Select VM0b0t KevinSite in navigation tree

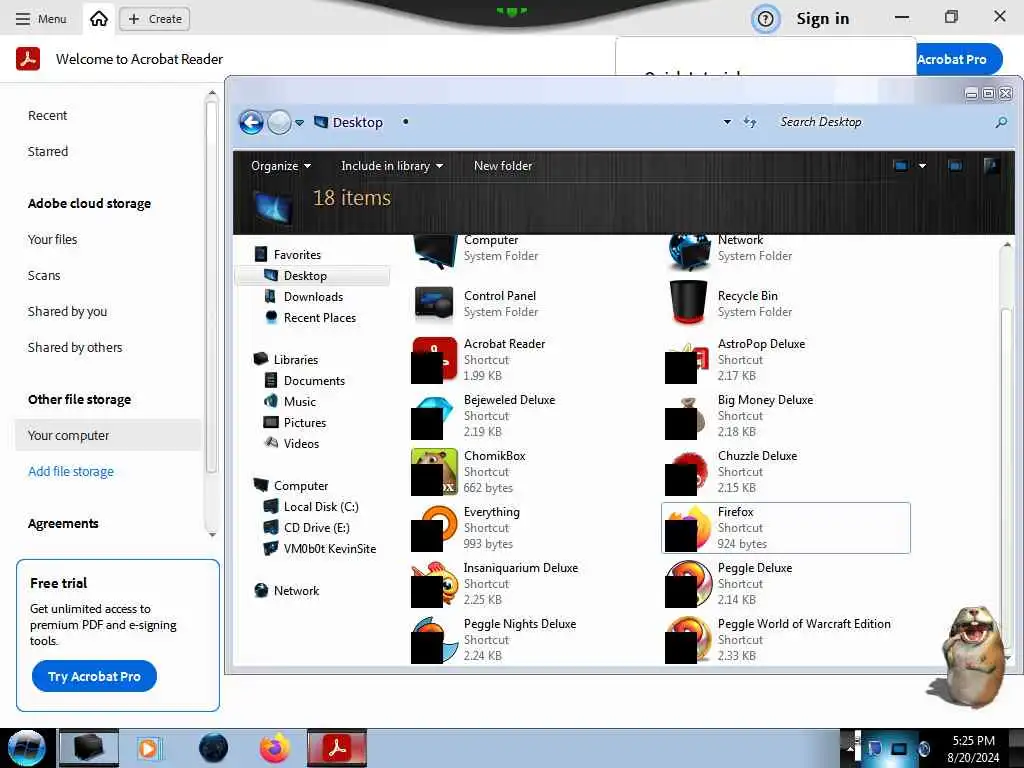tap(329, 549)
